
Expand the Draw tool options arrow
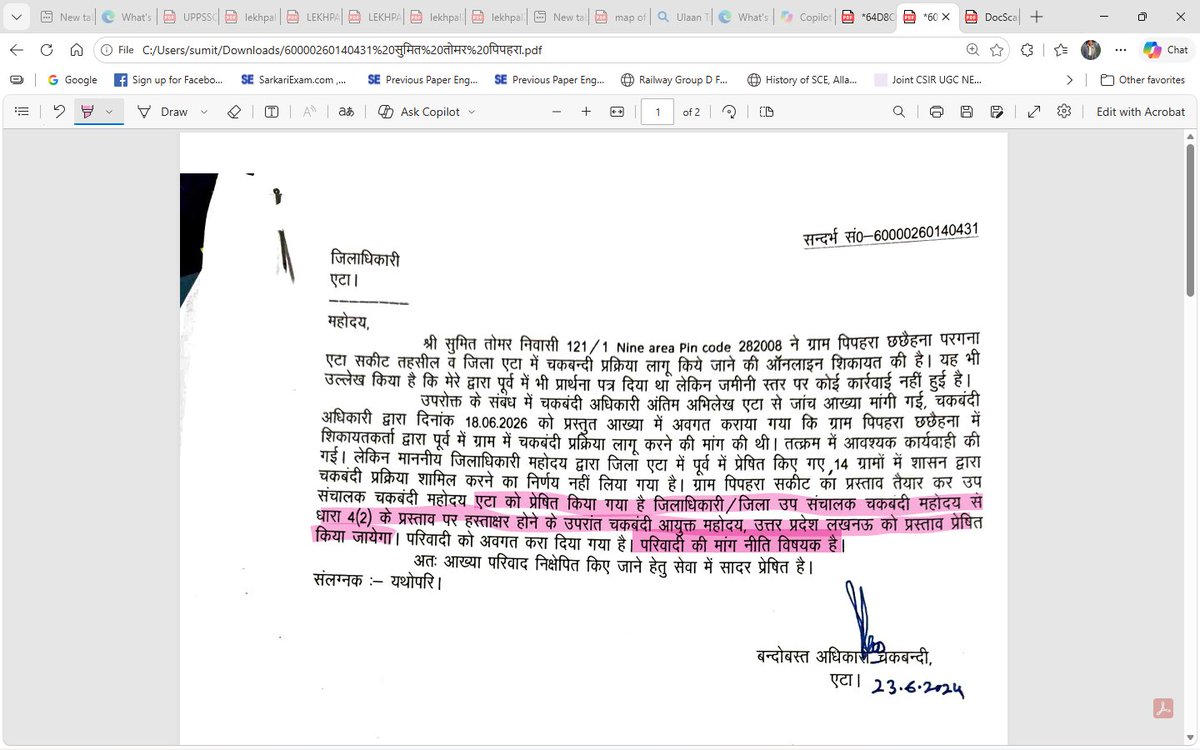coord(204,112)
